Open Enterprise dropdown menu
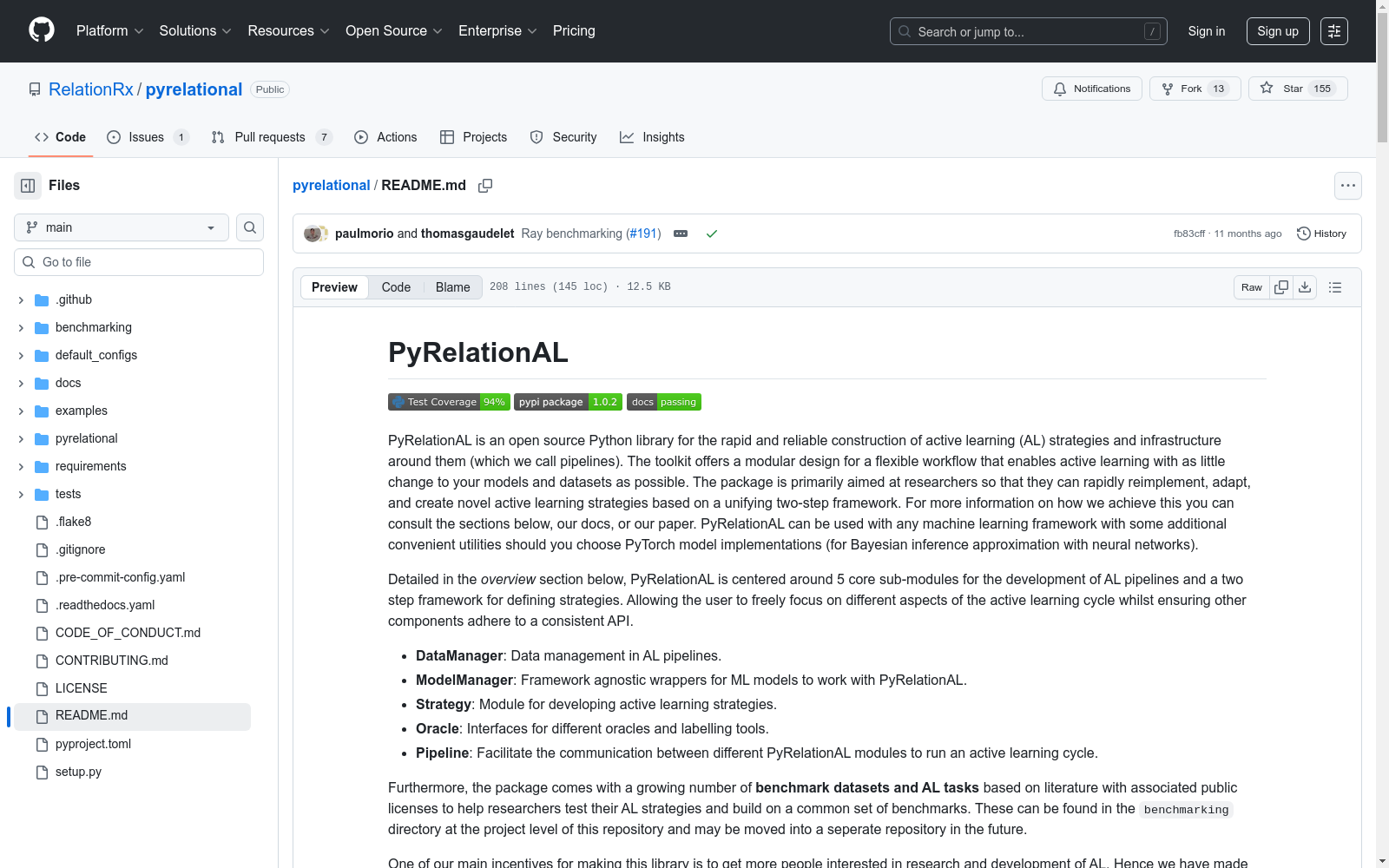The width and height of the screenshot is (1389, 868). (x=498, y=30)
